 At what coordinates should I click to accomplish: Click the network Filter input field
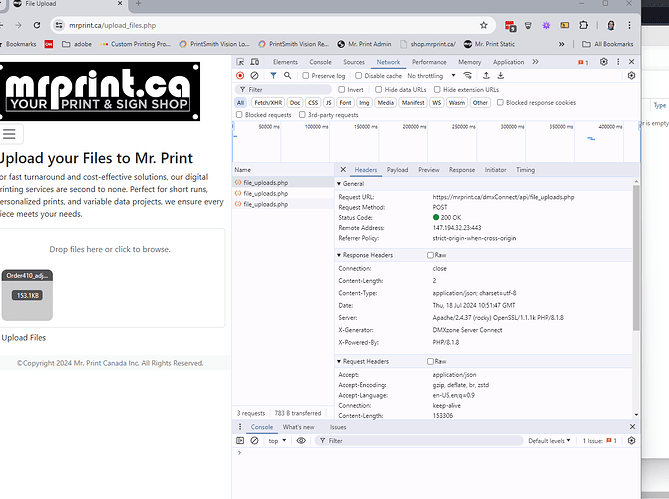283,90
